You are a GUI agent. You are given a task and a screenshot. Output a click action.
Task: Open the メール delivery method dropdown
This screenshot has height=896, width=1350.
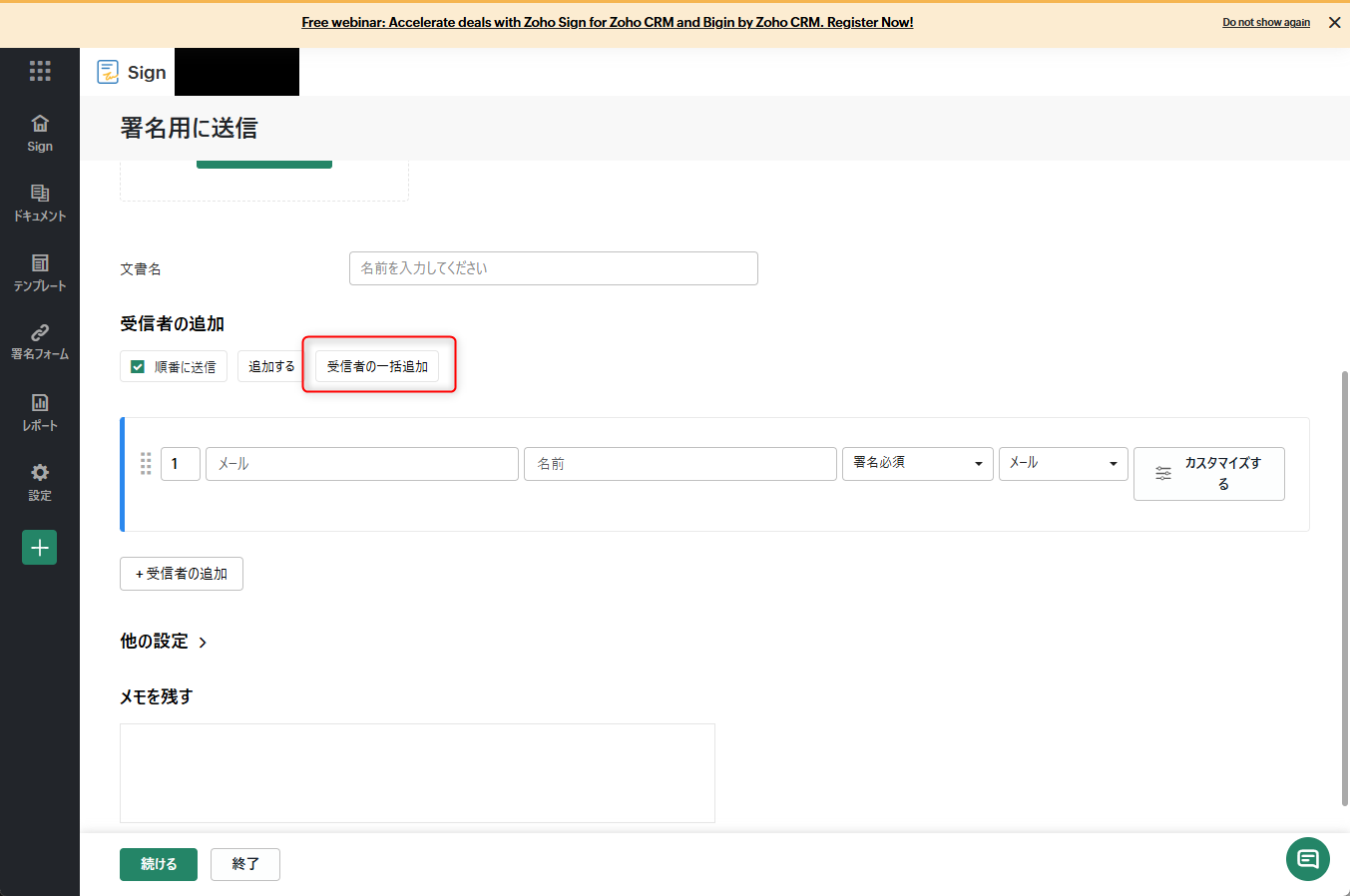pyautogui.click(x=1063, y=463)
